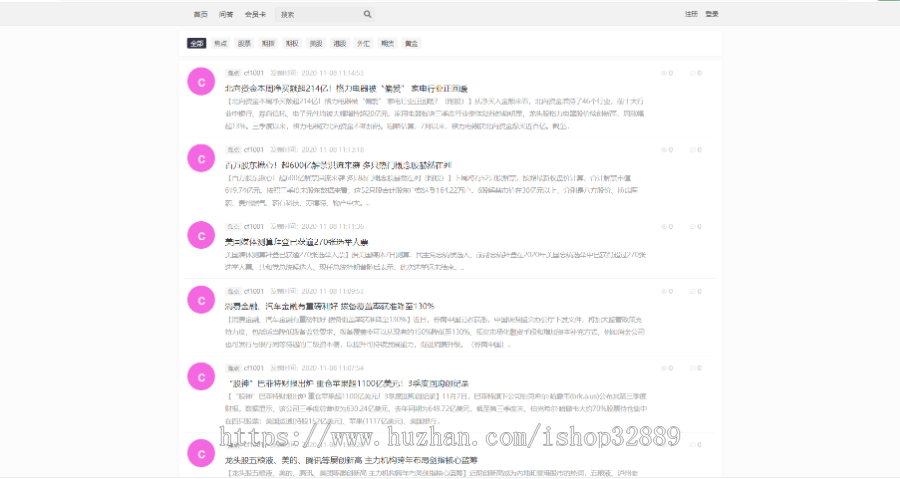900x479 pixels.
Task: Go to 首页 in top navigation
Action: (x=200, y=14)
